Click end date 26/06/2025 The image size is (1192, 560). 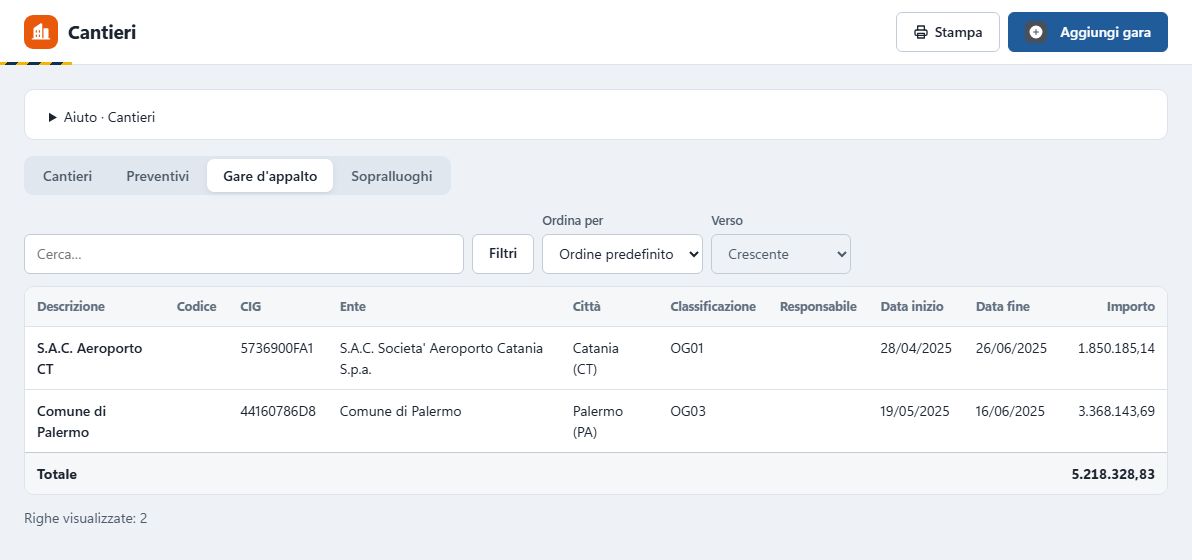click(1011, 348)
